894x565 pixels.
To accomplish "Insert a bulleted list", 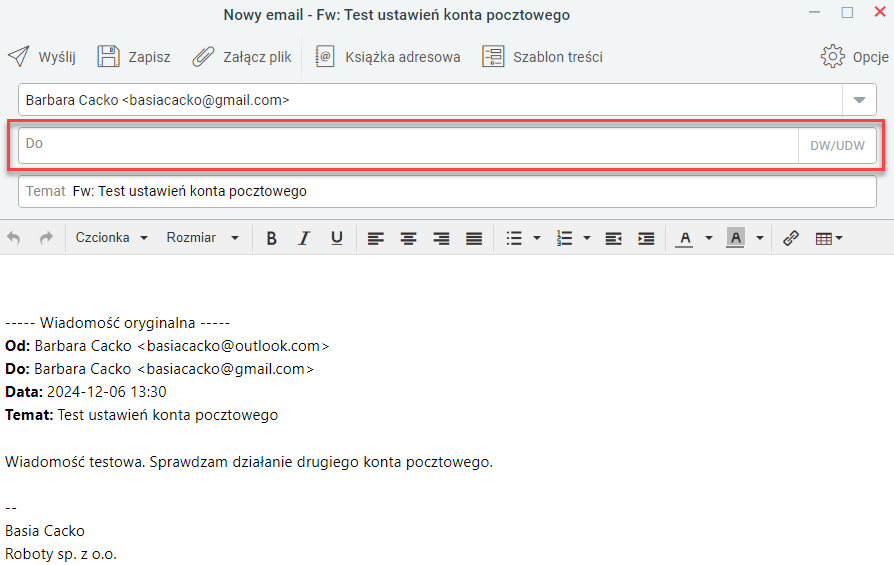I will pyautogui.click(x=514, y=238).
